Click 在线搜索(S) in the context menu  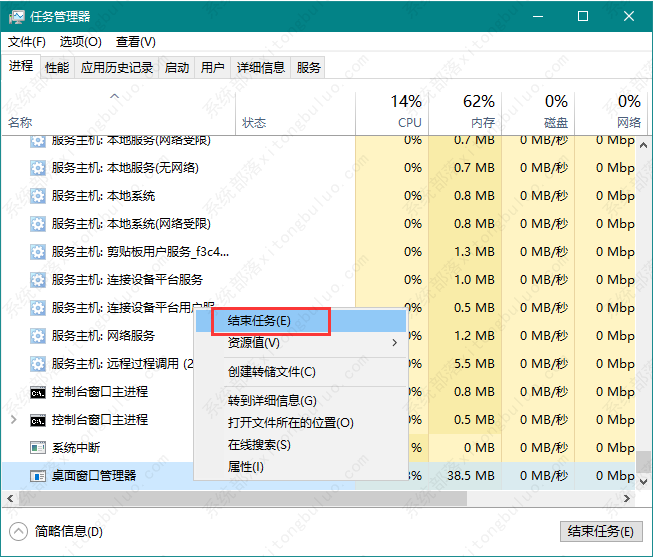[x=259, y=445]
